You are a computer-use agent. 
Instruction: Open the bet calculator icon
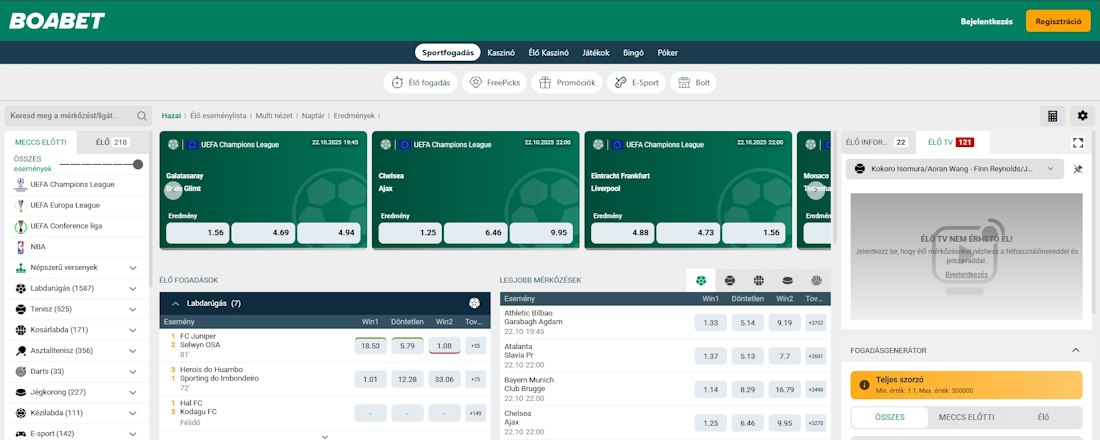coord(1052,116)
